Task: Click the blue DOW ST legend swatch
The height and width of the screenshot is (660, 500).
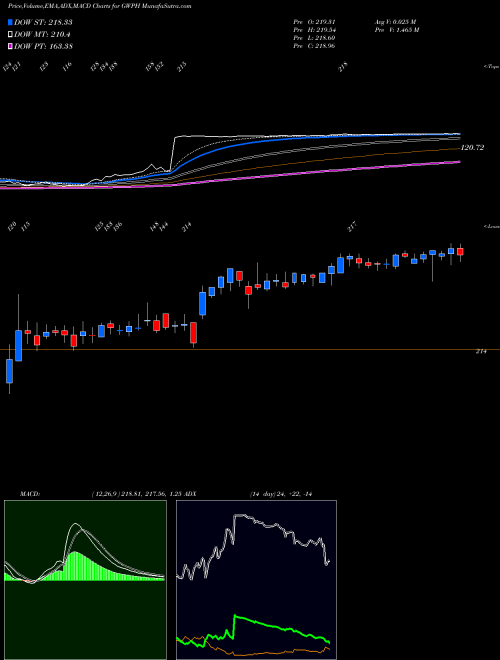Action: 10,22
